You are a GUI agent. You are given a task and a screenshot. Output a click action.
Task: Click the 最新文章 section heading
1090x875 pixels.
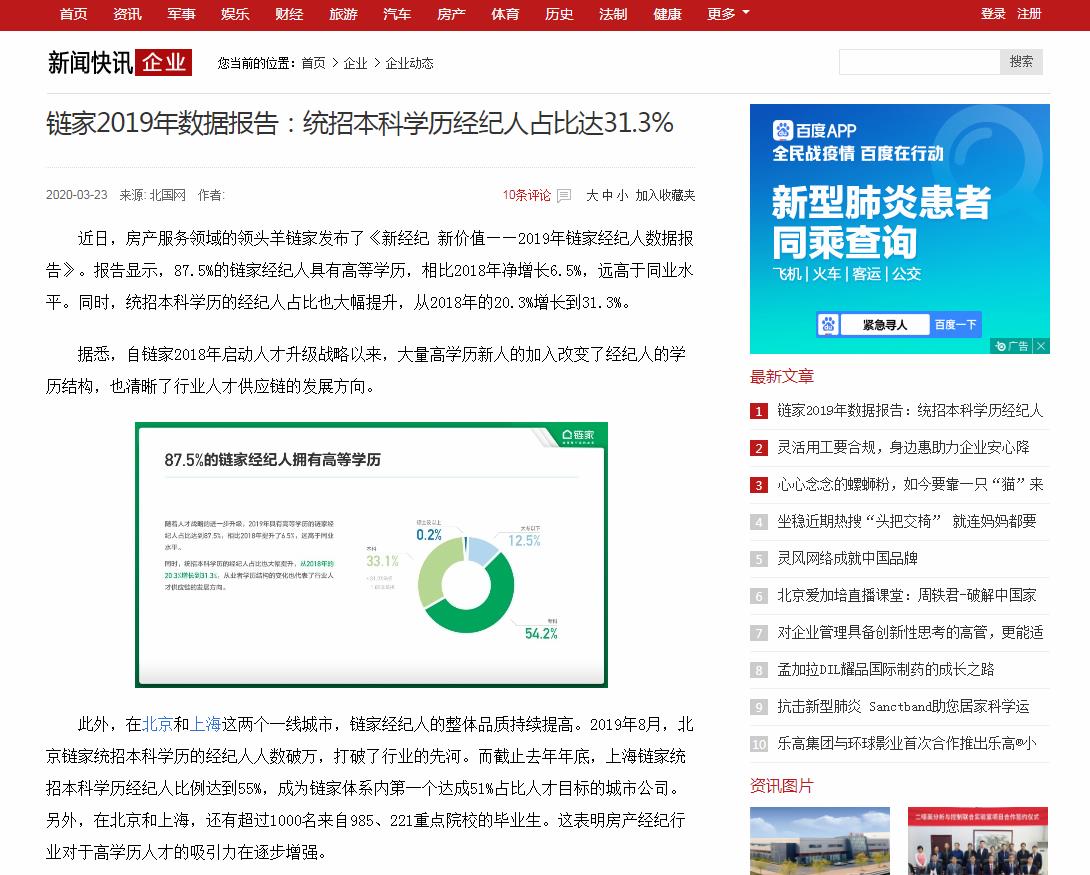click(781, 377)
